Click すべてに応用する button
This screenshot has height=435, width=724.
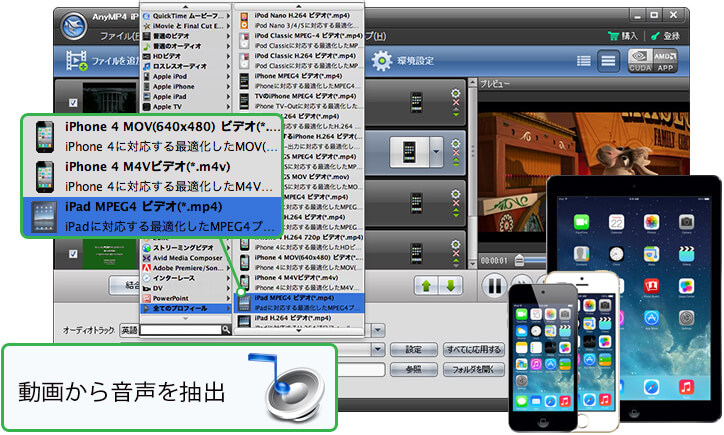click(473, 350)
